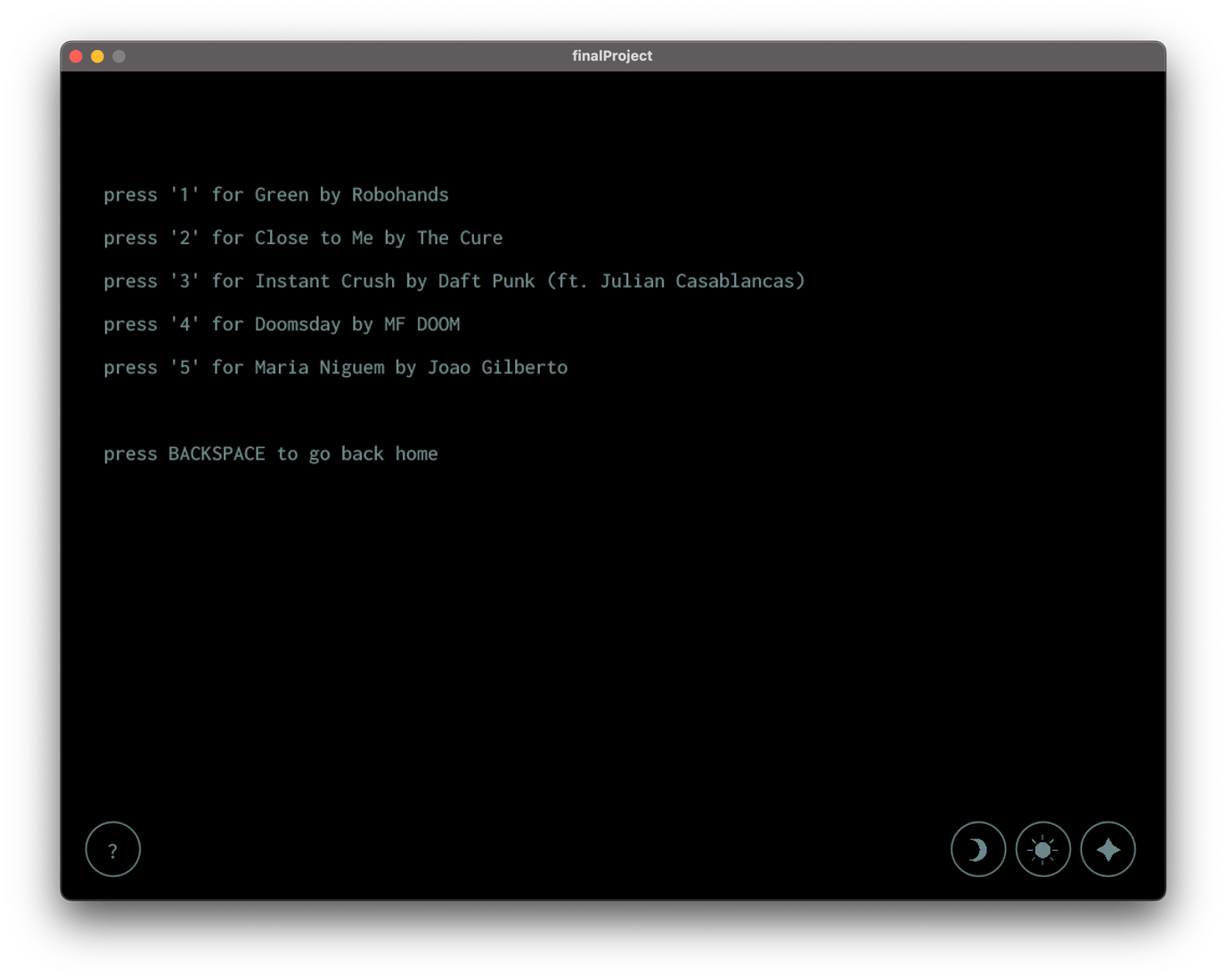Viewport: 1226px width, 980px height.
Task: Select the crescent moon mode icon
Action: (978, 849)
